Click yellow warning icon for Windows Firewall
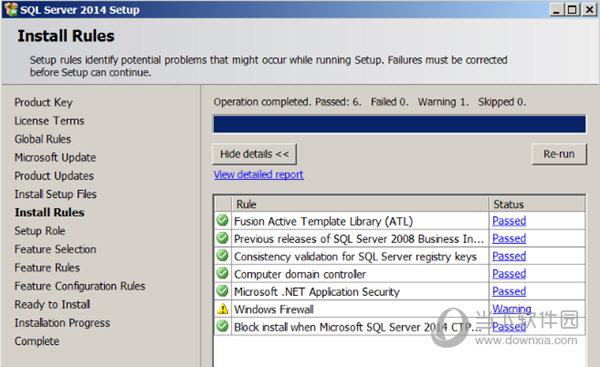600x367 pixels. tap(222, 309)
